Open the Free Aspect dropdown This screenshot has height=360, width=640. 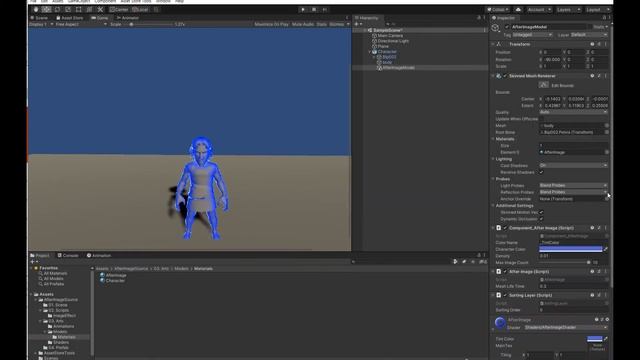click(81, 24)
